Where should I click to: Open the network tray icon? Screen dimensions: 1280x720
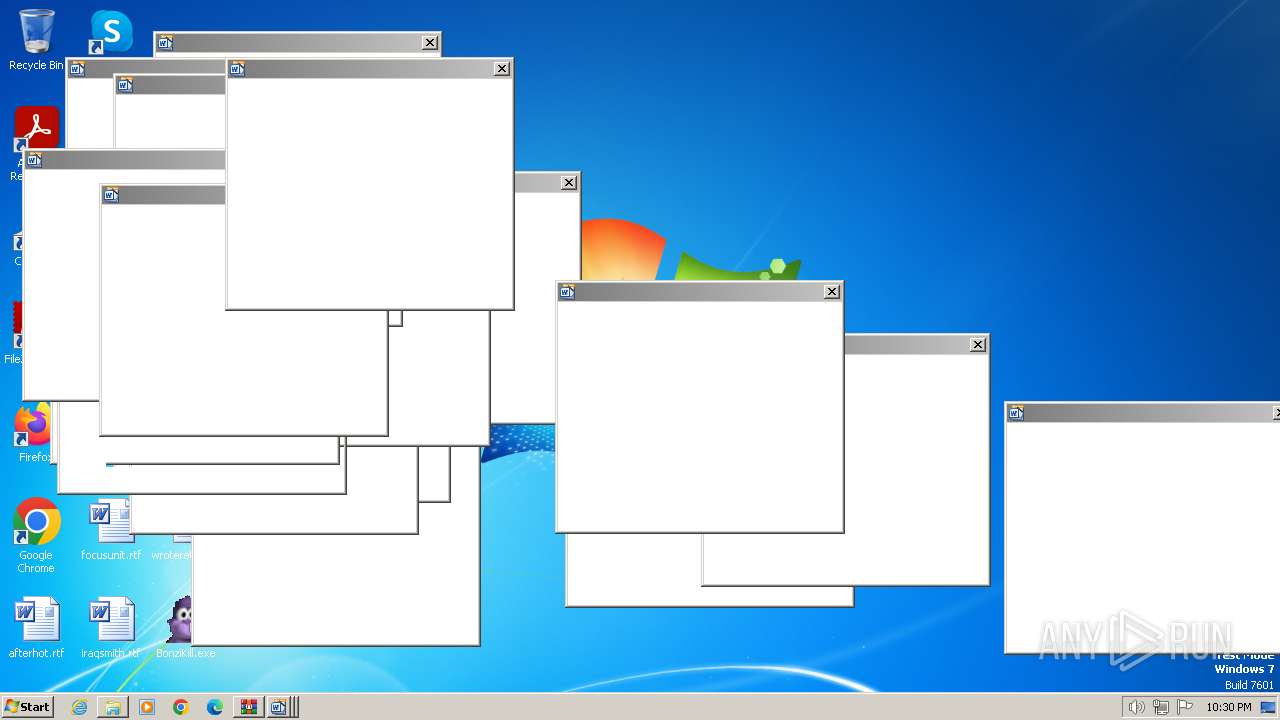pos(1160,707)
